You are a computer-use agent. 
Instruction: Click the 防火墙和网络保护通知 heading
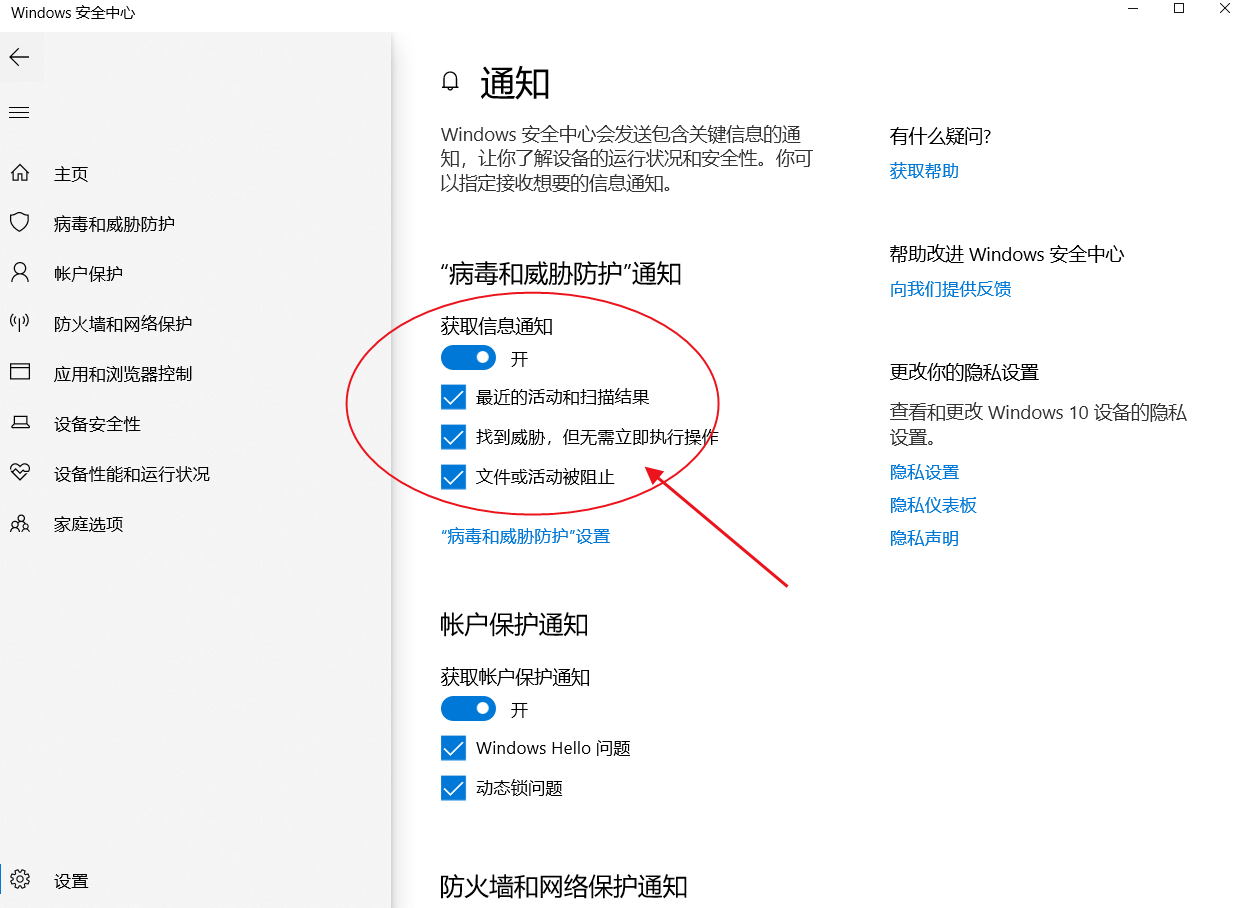click(x=563, y=886)
